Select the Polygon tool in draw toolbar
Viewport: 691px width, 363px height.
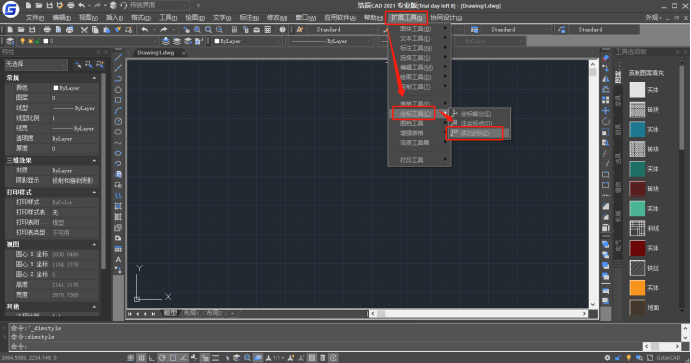(x=118, y=89)
